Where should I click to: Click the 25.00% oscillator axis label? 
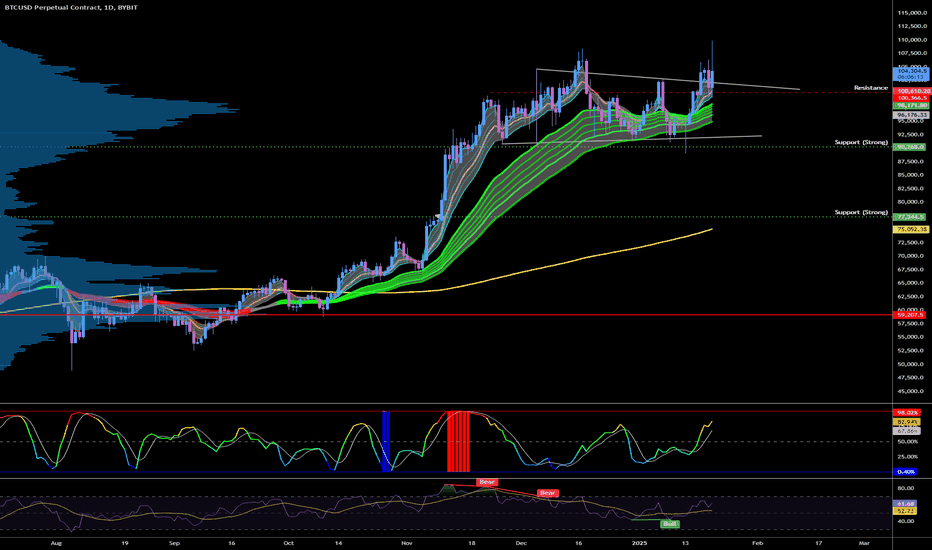[x=908, y=457]
